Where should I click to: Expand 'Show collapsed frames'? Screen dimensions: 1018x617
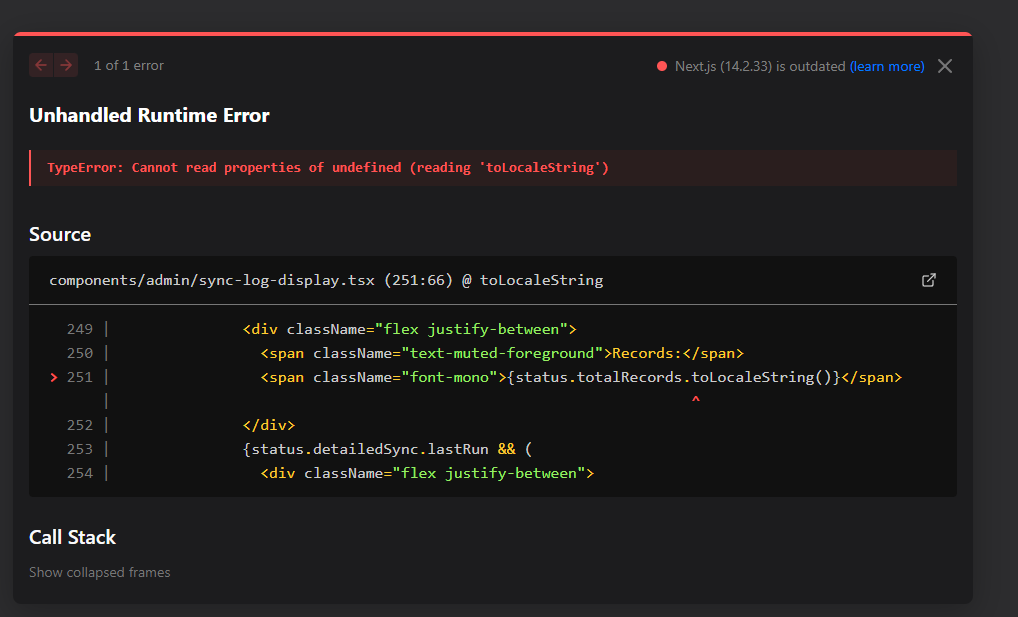tap(100, 572)
